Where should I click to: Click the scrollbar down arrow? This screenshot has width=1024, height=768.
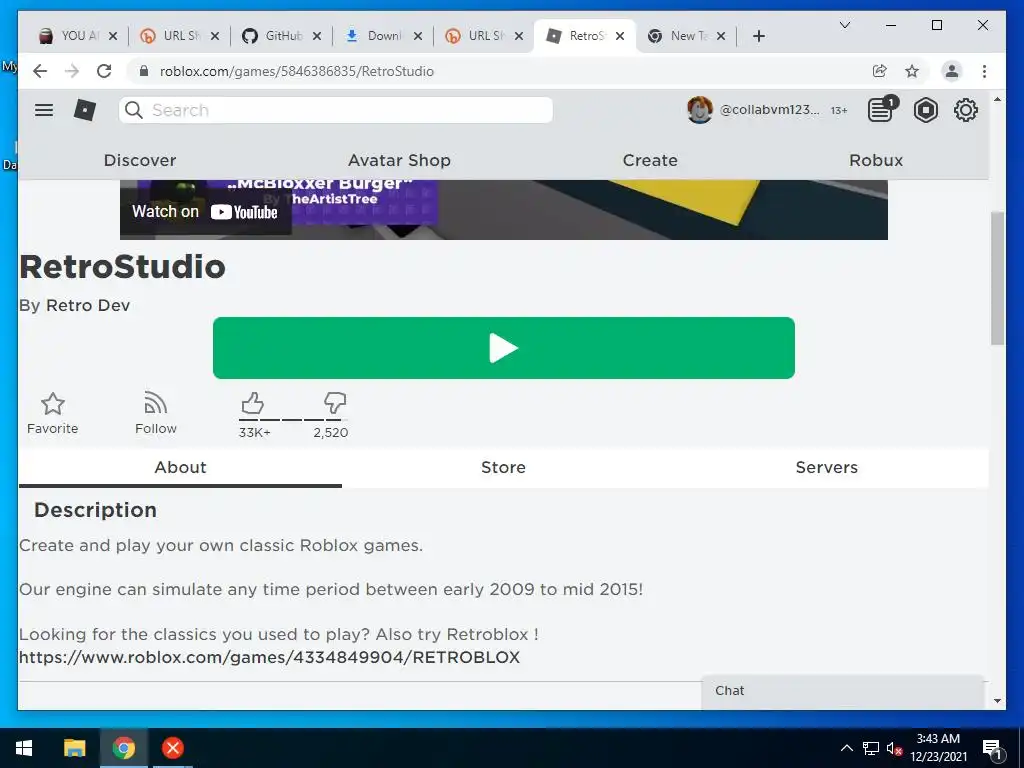[997, 701]
